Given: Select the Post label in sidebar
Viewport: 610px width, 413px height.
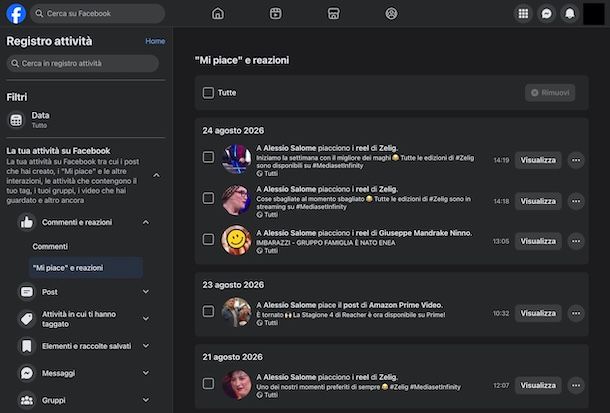Looking at the screenshot, I should (x=49, y=292).
